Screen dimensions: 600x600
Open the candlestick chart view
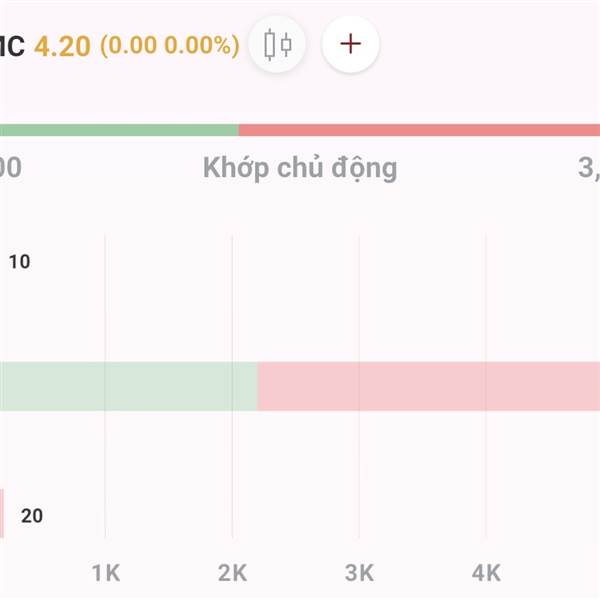pos(277,44)
